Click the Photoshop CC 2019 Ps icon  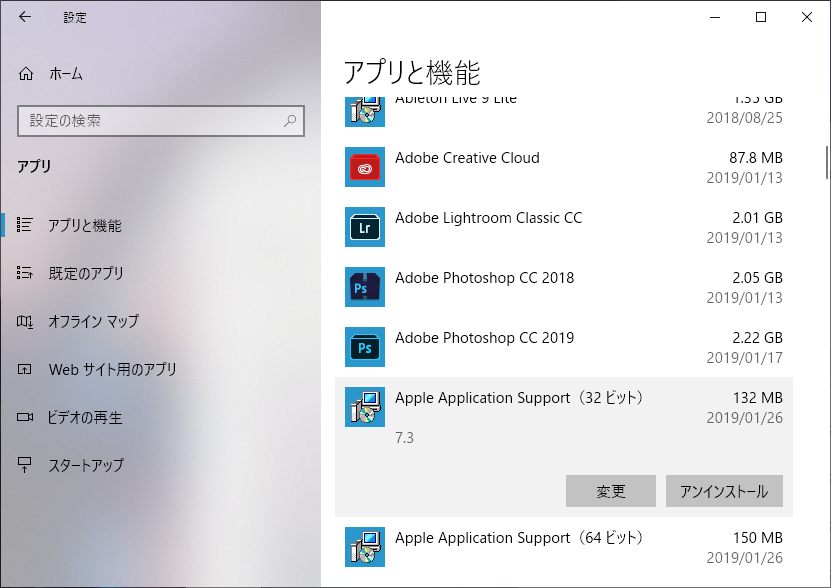pos(365,347)
